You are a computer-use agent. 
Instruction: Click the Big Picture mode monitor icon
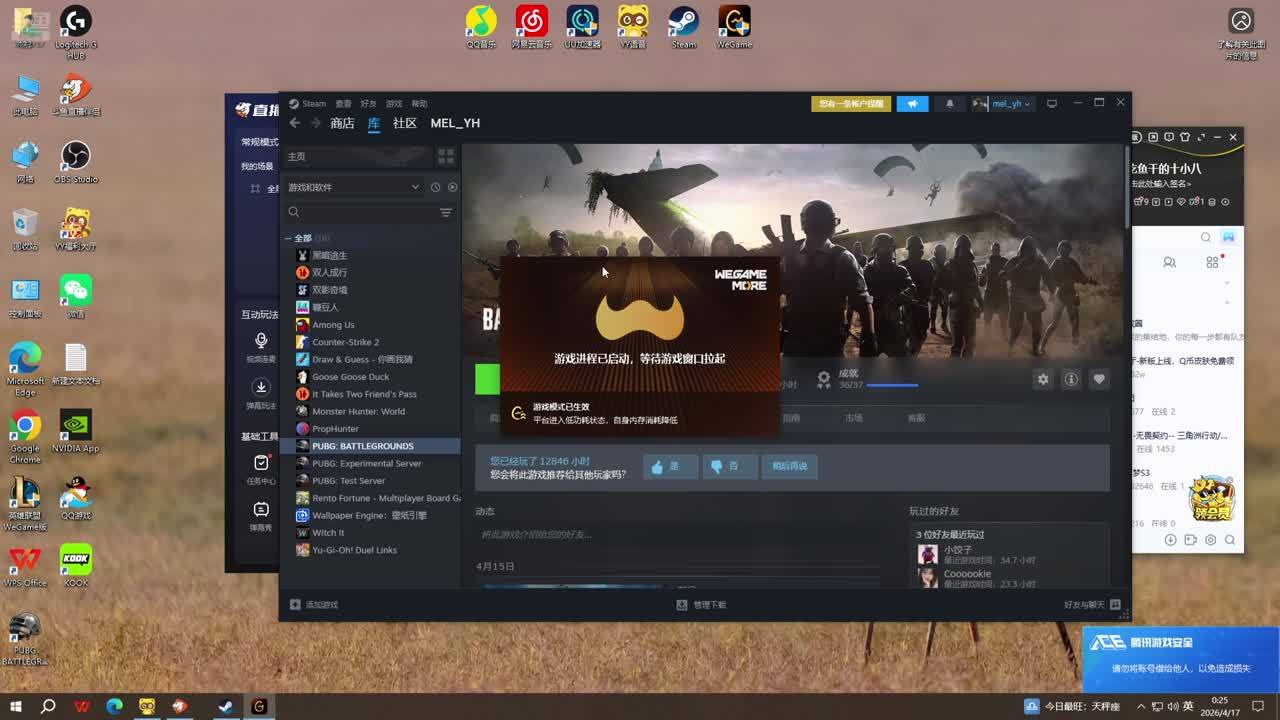click(x=1051, y=104)
